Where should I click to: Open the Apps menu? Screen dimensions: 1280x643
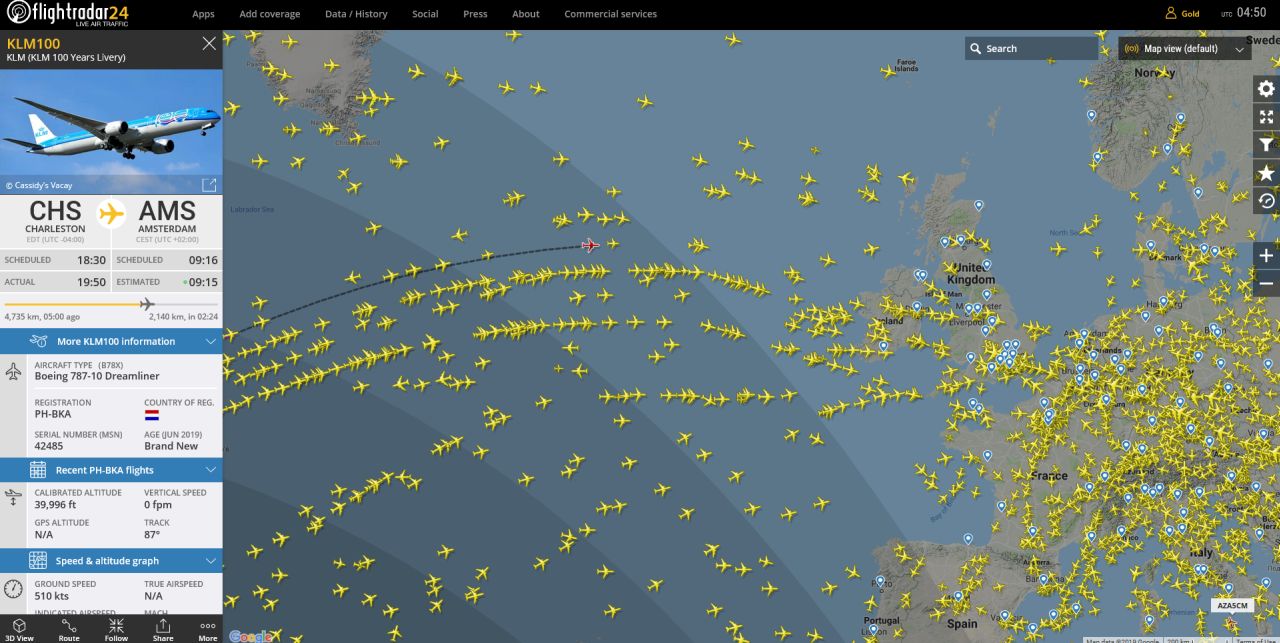[x=203, y=14]
